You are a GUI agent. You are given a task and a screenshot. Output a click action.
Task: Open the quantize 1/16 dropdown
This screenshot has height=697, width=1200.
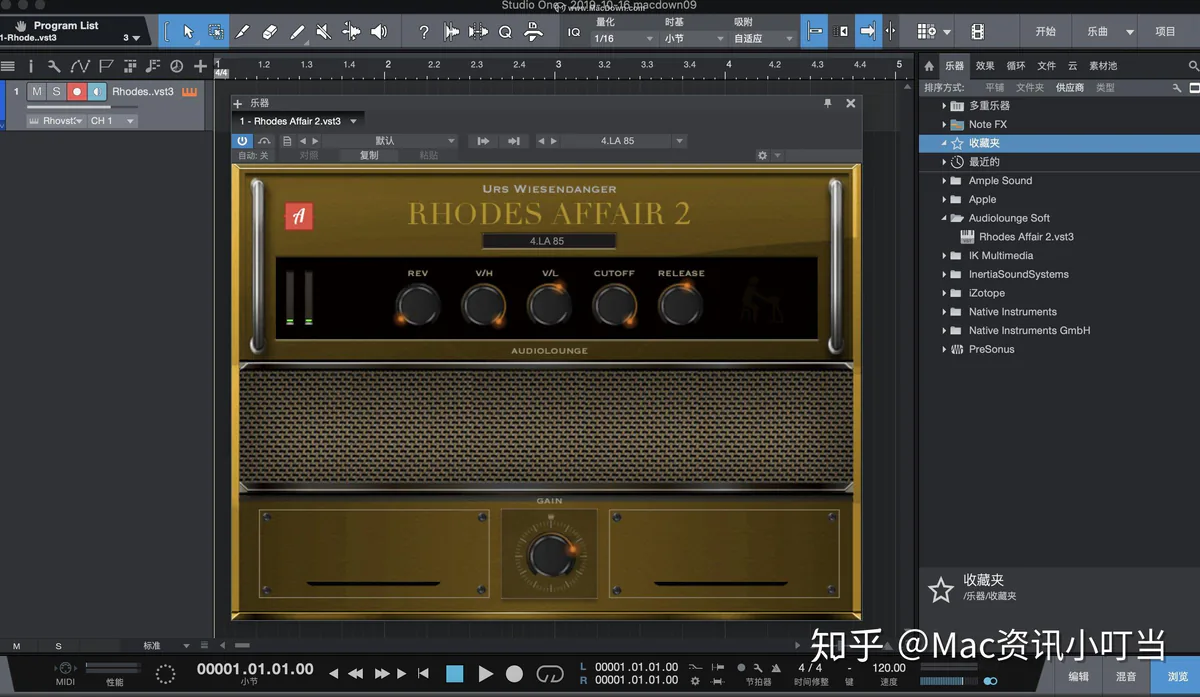623,39
